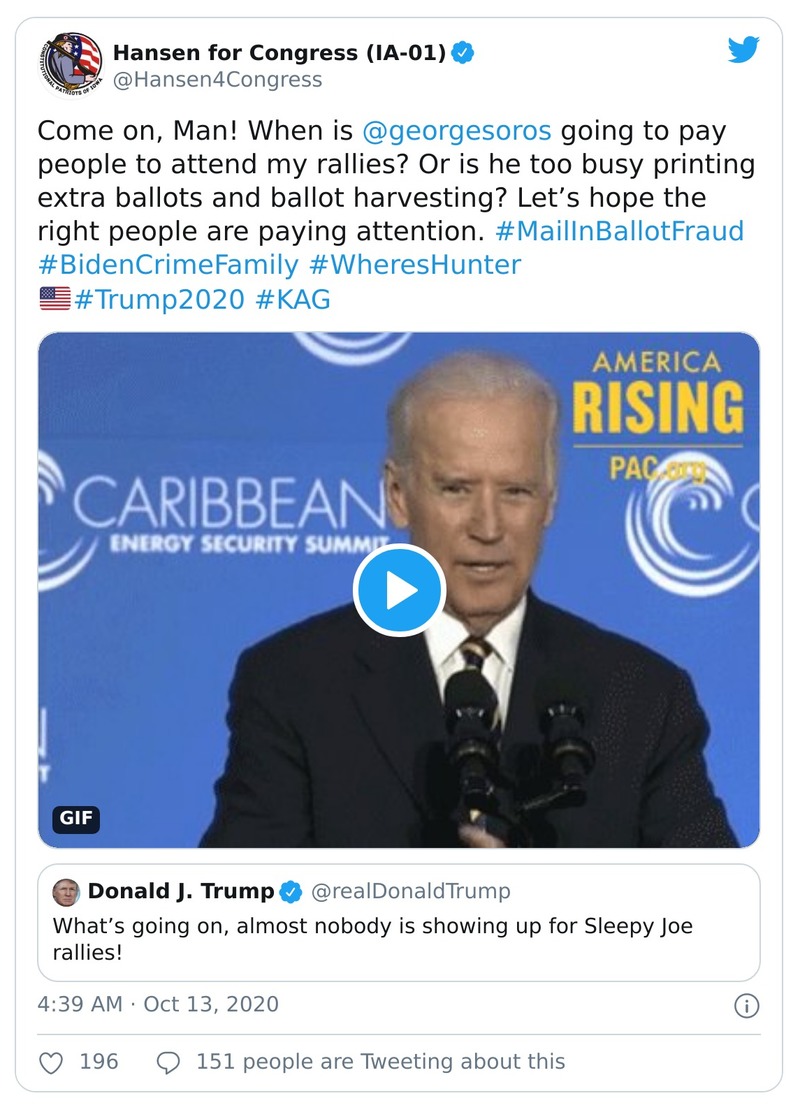
Task: Click the tweet timestamp 4:39 AM · Oct 13, 2020
Action: point(158,1004)
